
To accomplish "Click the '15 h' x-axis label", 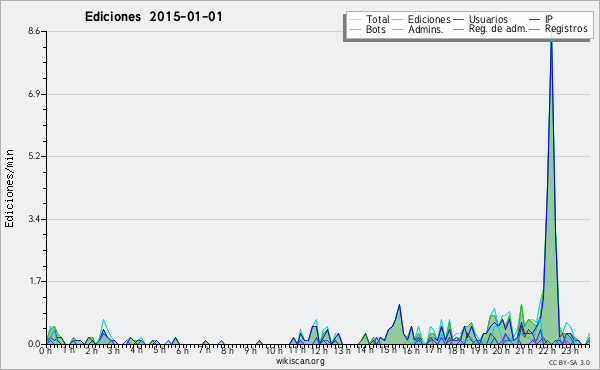I will [x=388, y=350].
